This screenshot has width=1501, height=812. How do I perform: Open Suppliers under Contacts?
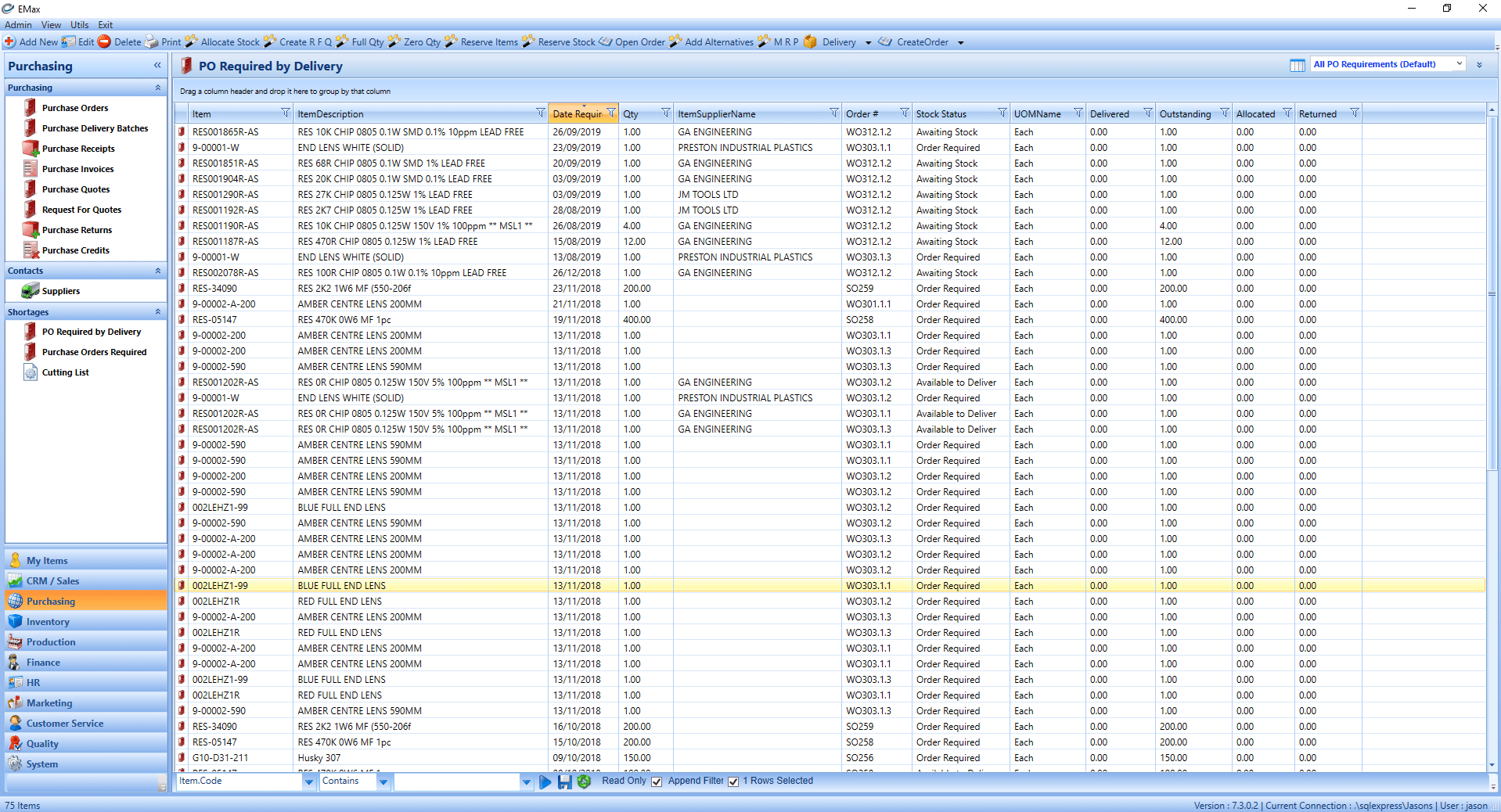point(60,291)
